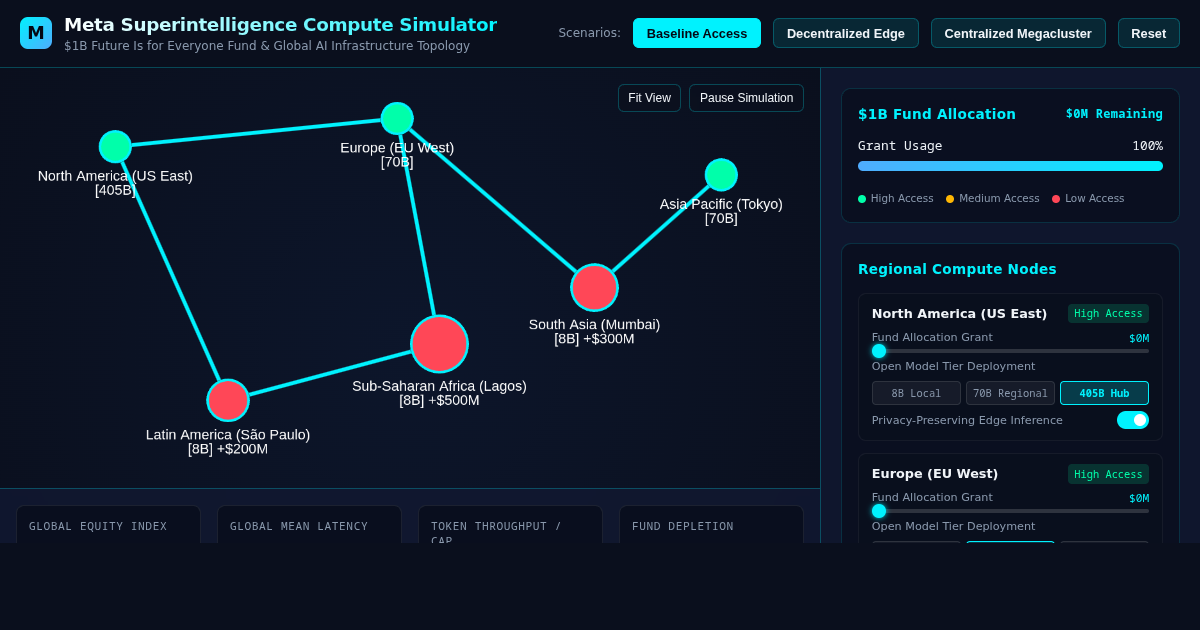The height and width of the screenshot is (630, 1200).
Task: Click the Grant Usage progress bar
Action: click(x=1010, y=166)
